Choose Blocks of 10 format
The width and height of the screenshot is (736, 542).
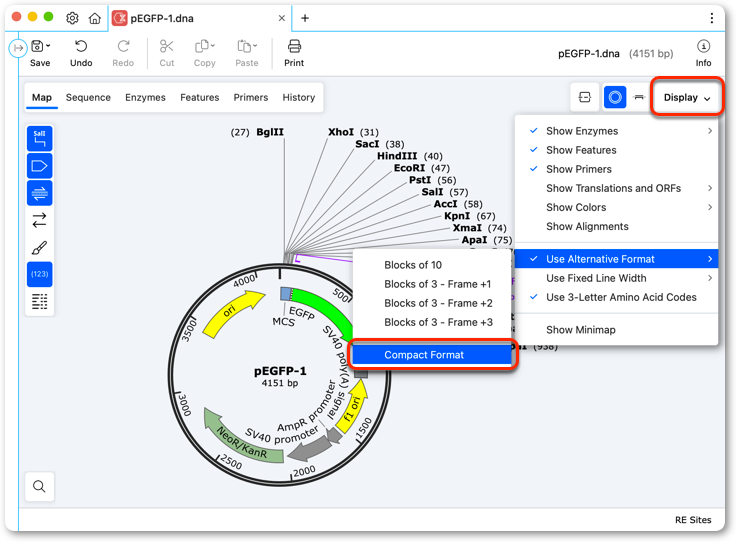(x=431, y=265)
